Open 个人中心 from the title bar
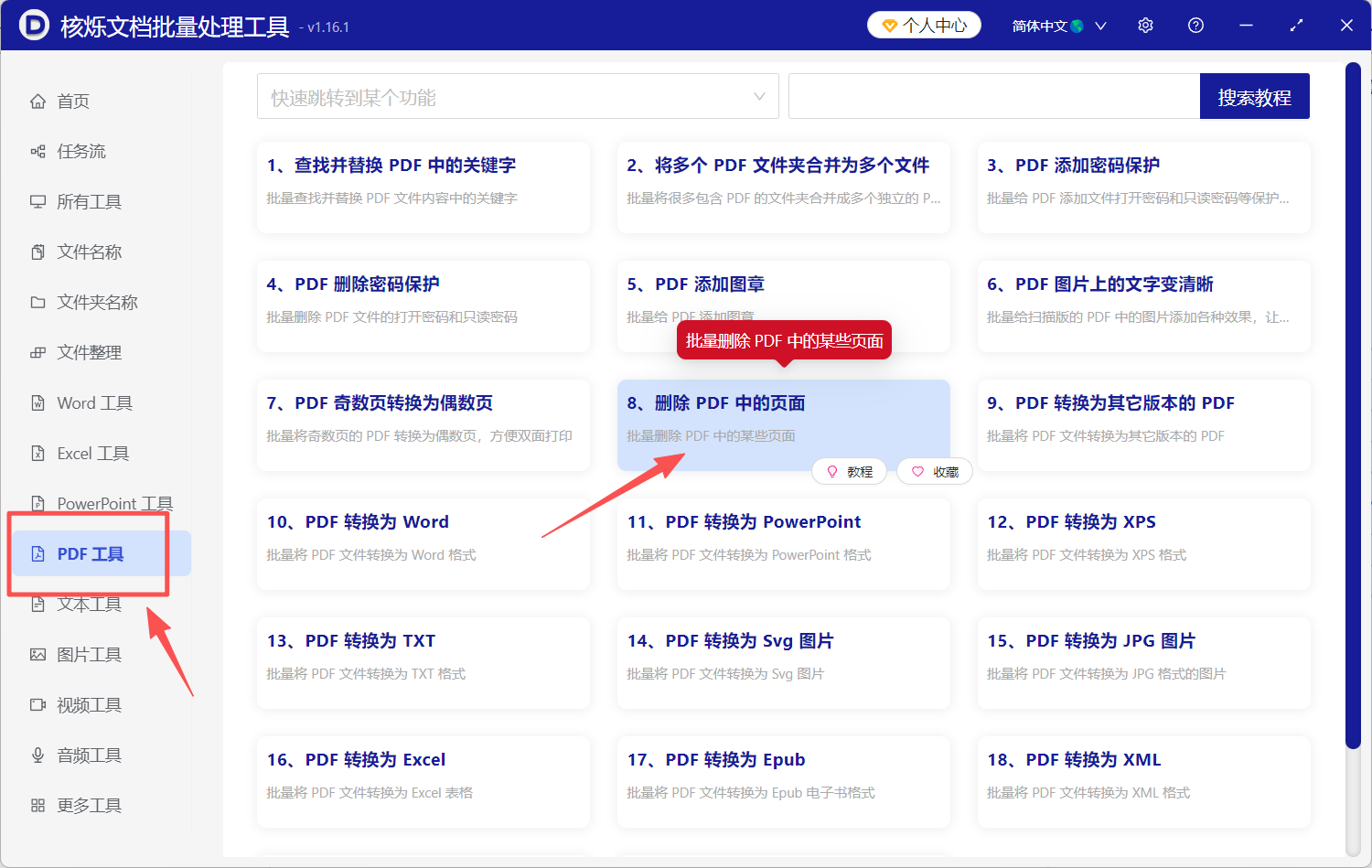The width and height of the screenshot is (1372, 868). point(924,25)
